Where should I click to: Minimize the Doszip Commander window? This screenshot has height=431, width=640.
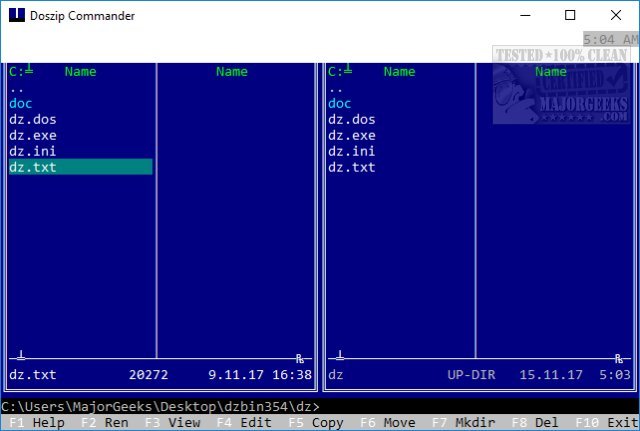(525, 16)
